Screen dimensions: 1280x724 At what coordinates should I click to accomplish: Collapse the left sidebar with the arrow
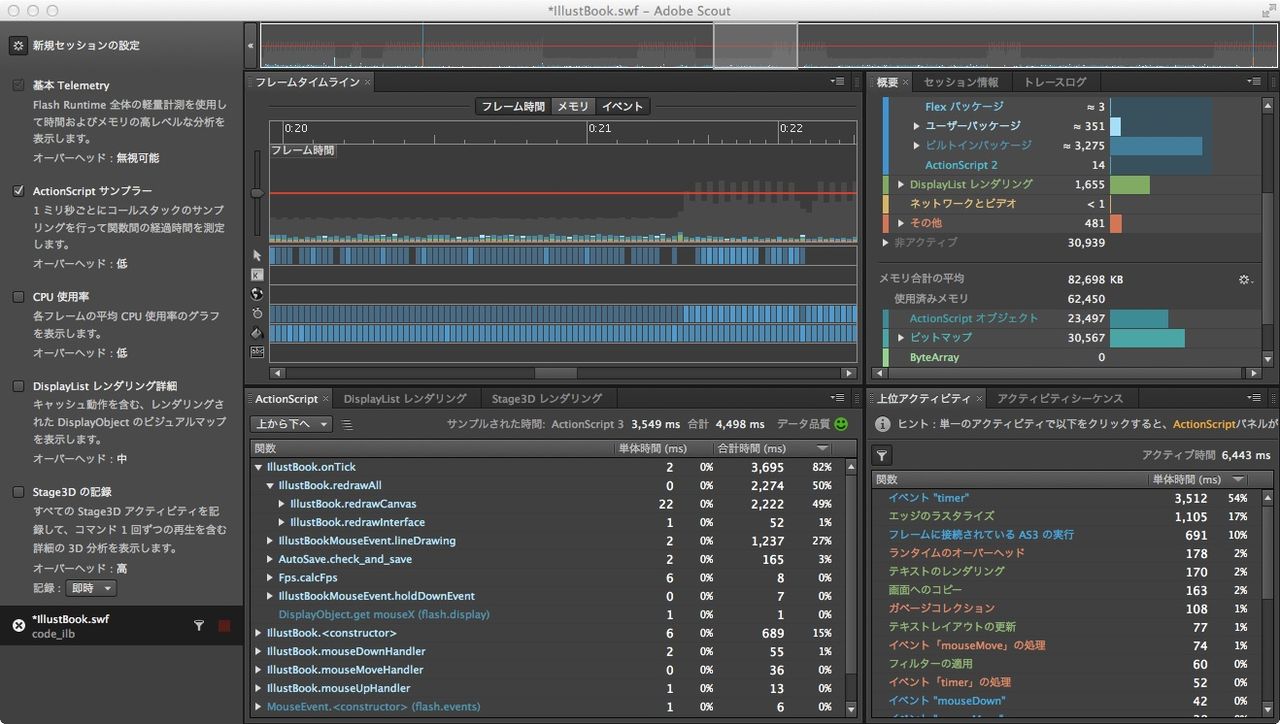point(251,46)
